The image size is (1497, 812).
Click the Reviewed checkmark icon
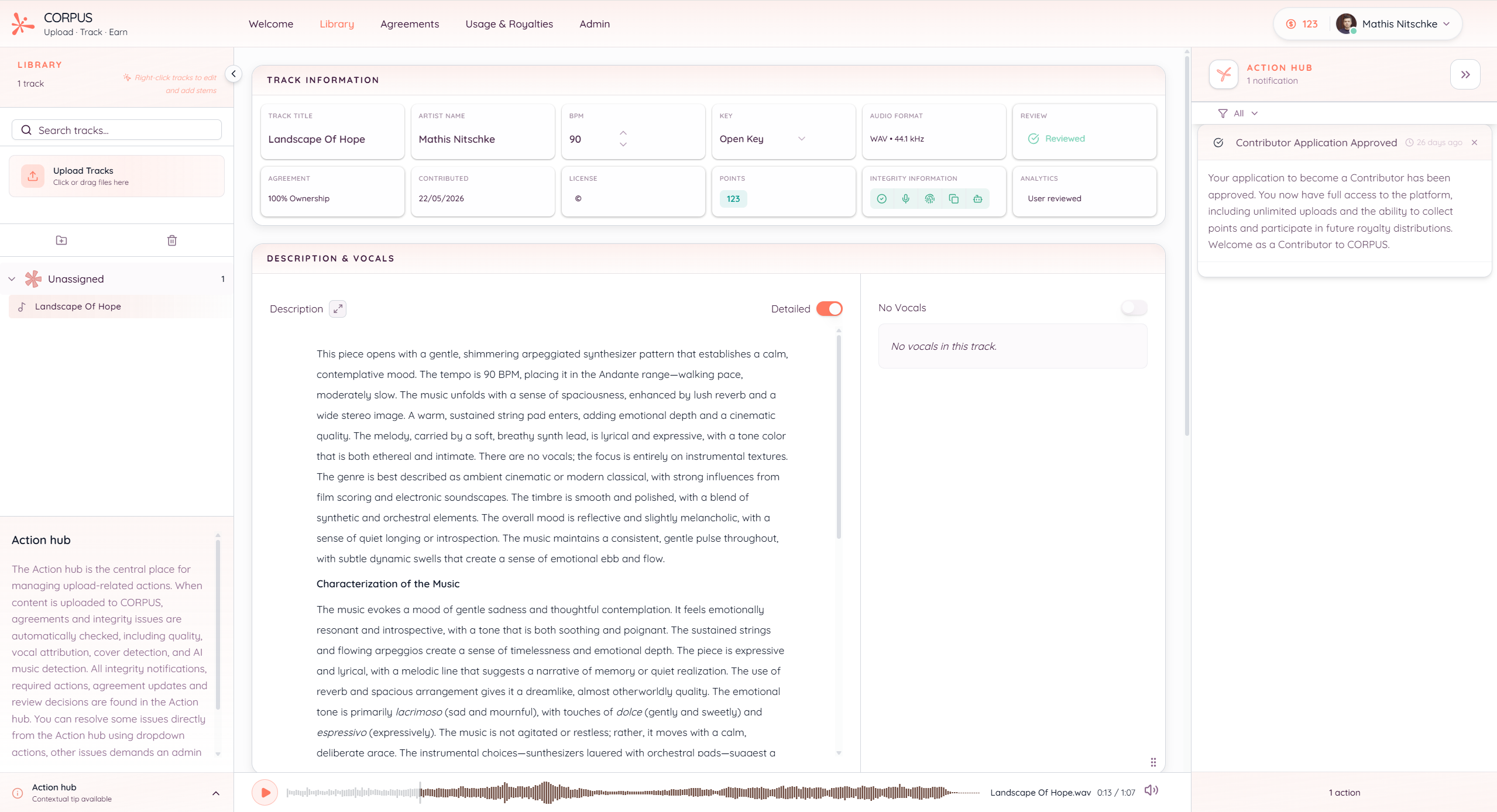click(1034, 139)
